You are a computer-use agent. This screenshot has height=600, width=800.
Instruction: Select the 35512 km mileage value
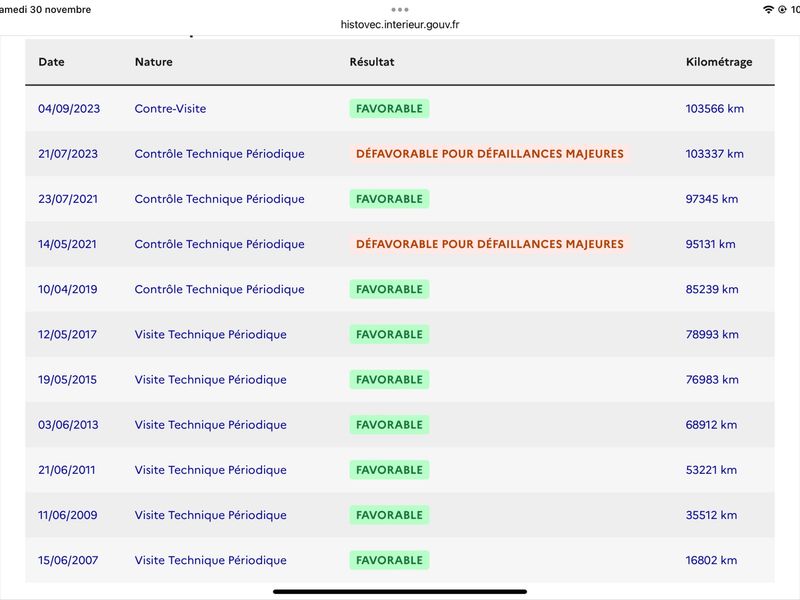(x=711, y=515)
